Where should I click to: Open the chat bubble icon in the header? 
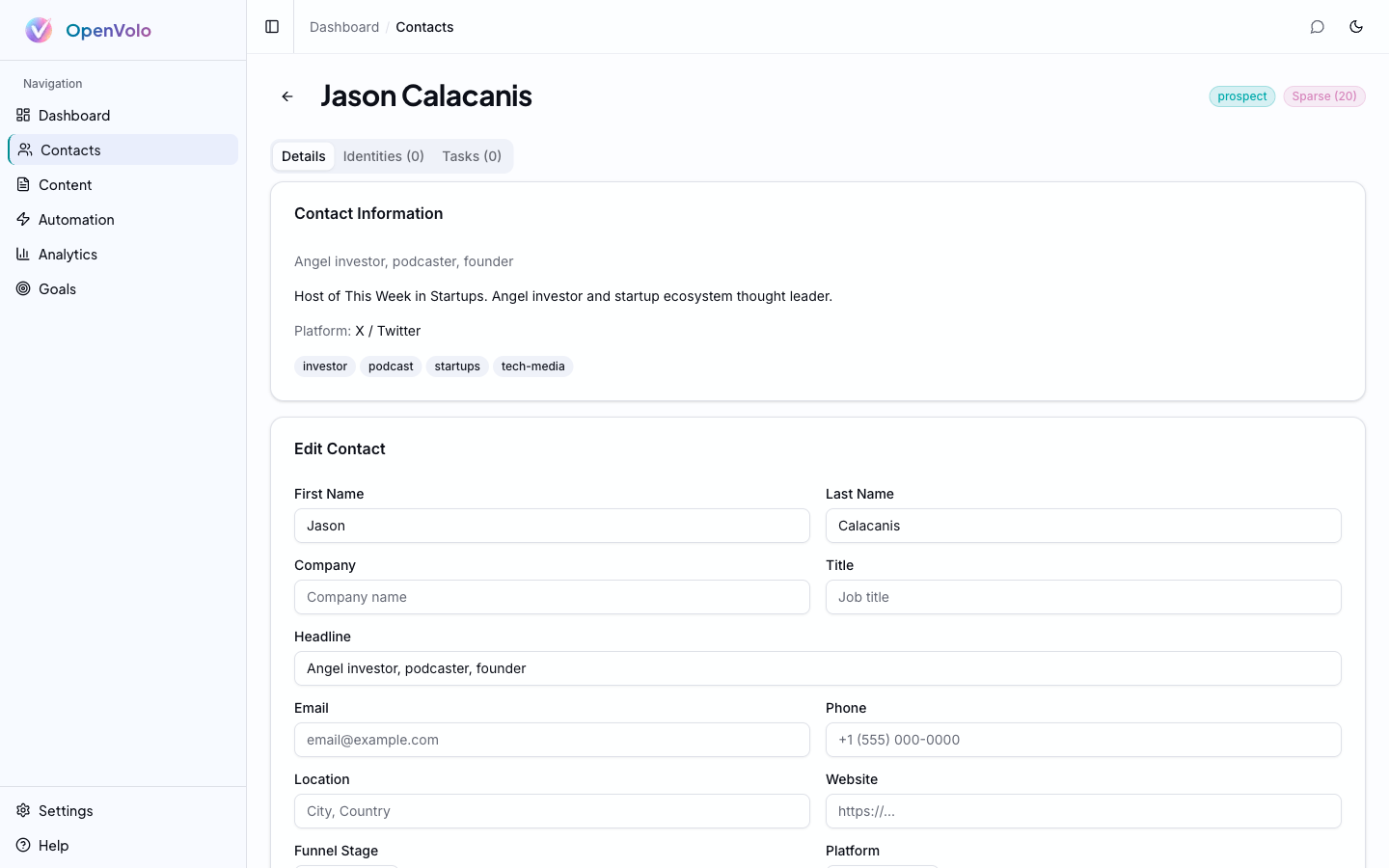(x=1318, y=27)
